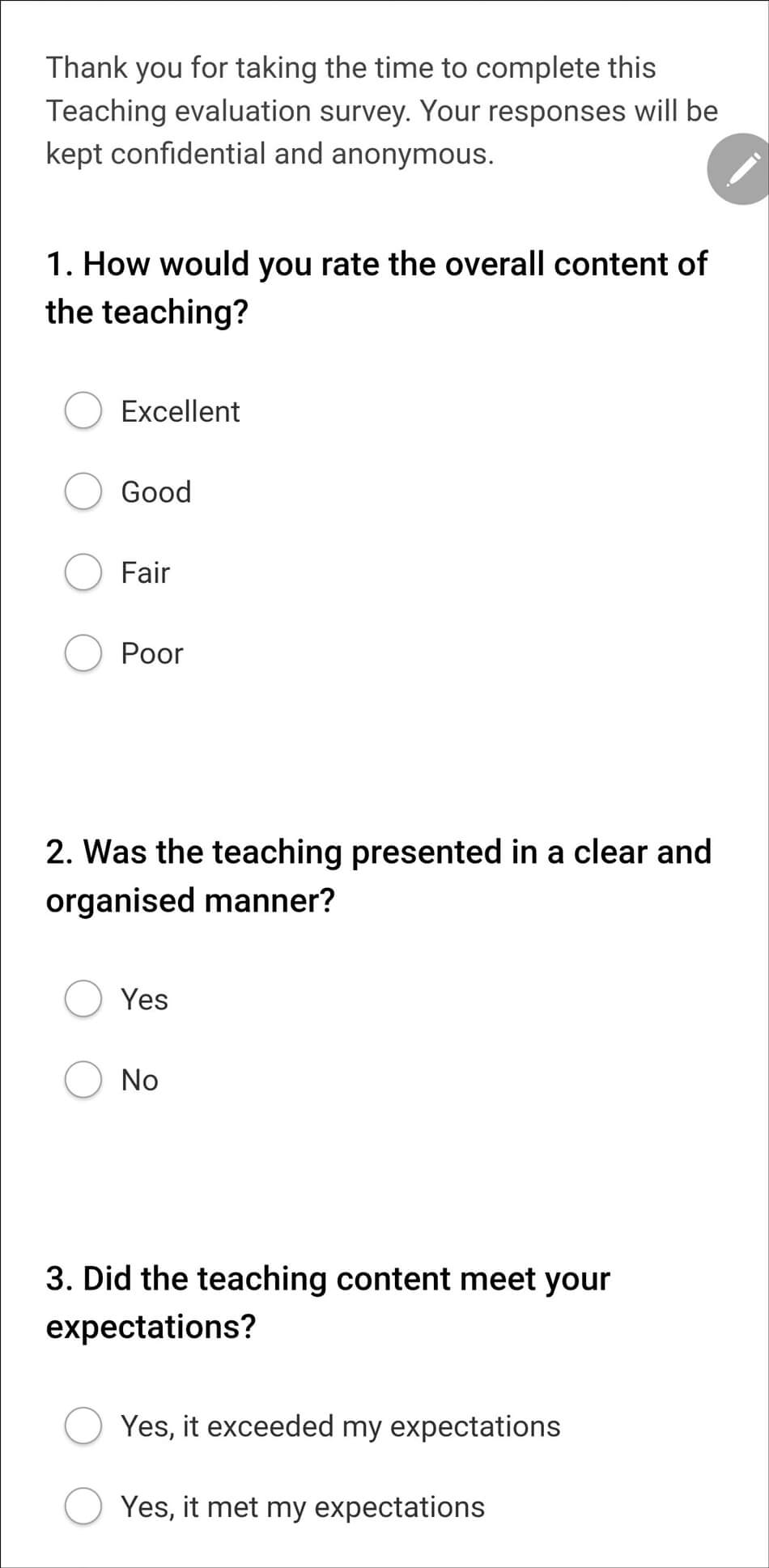Viewport: 769px width, 1568px height.
Task: Choose radio circle for met my expectations
Action: 83,1506
